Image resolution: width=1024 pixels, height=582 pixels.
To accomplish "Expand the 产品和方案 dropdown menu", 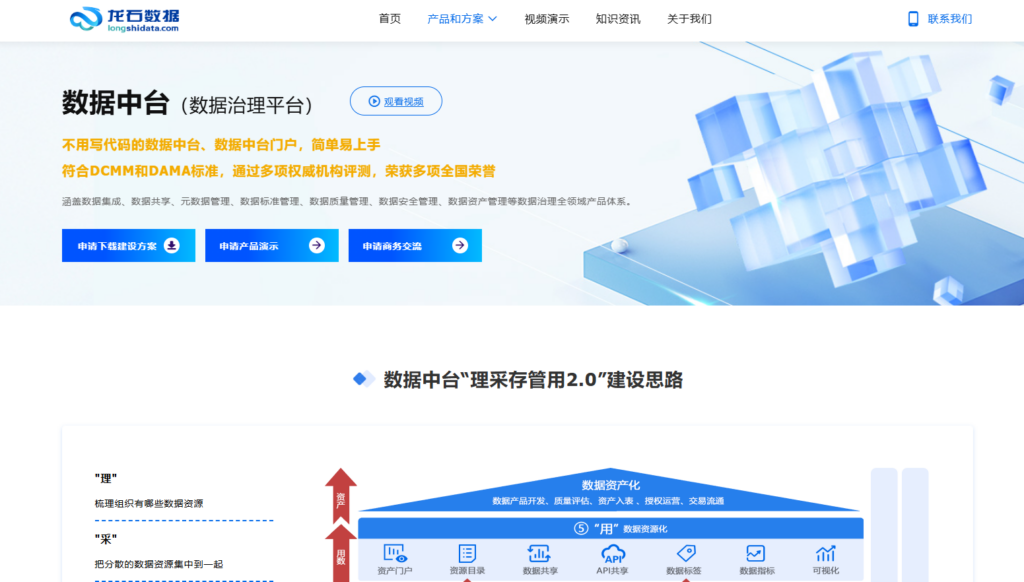I will [455, 19].
